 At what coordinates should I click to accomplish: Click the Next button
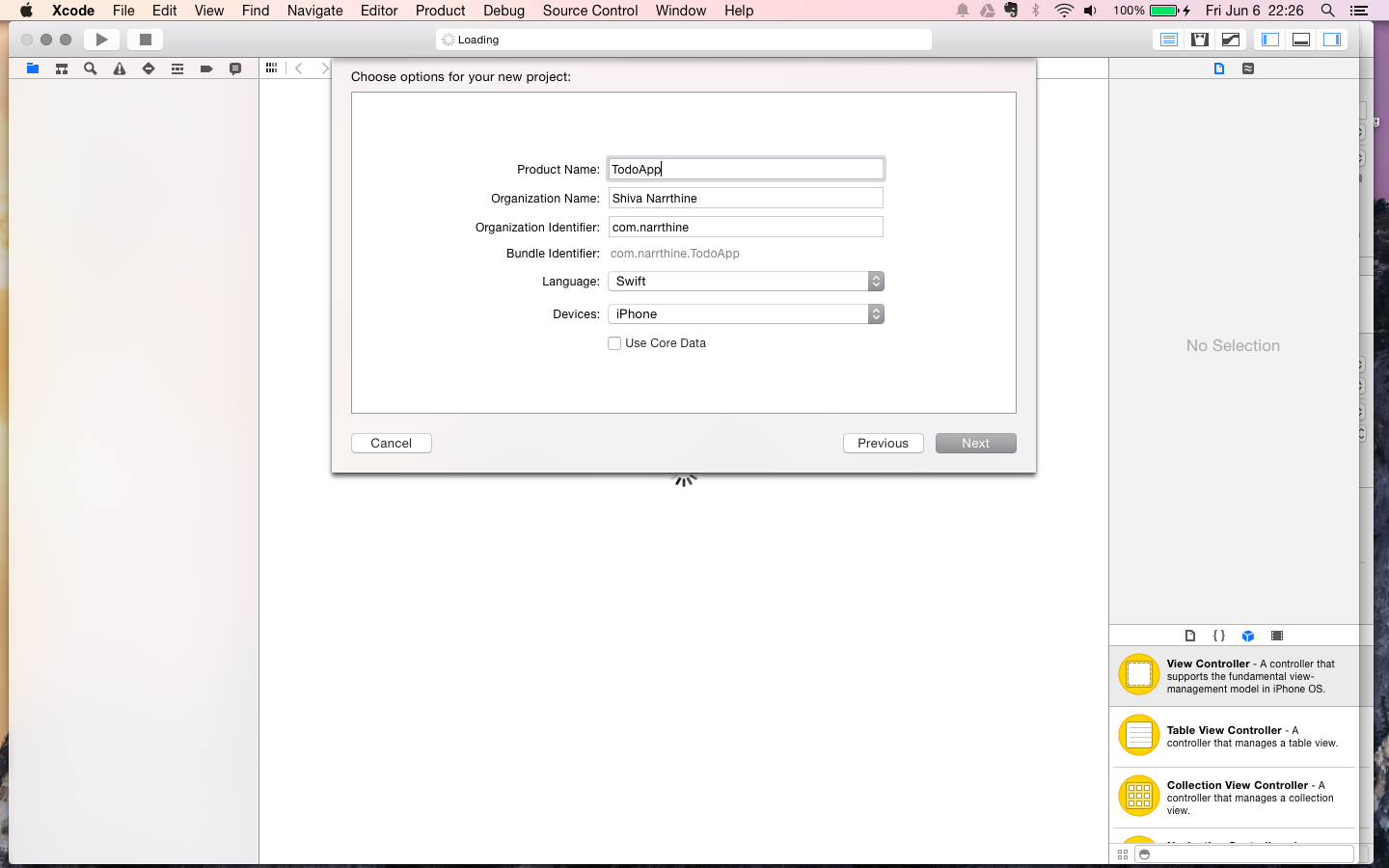976,444
